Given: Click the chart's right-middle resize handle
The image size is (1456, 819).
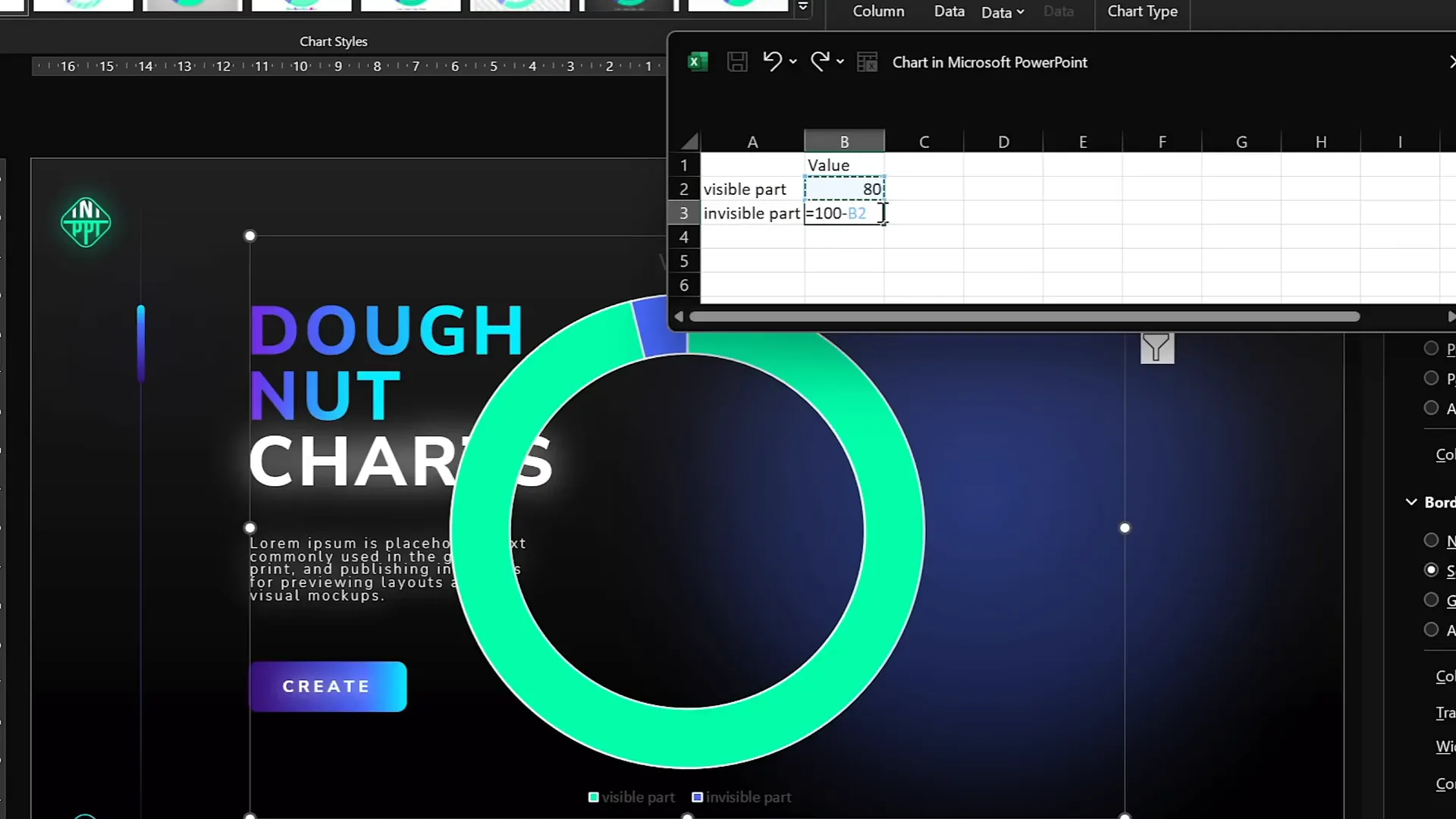Looking at the screenshot, I should pyautogui.click(x=1125, y=528).
